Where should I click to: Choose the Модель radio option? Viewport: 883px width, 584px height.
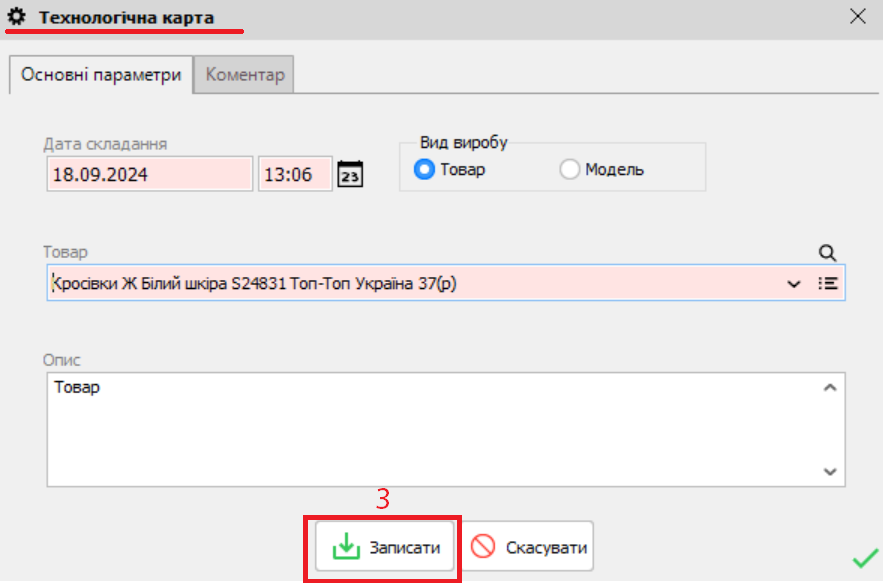tap(570, 169)
